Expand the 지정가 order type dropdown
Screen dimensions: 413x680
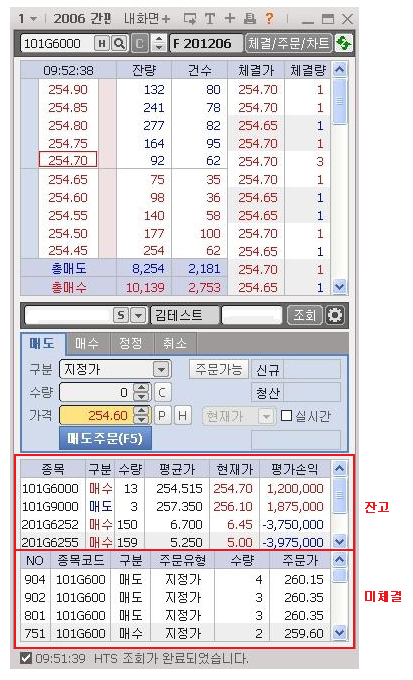[x=161, y=369]
